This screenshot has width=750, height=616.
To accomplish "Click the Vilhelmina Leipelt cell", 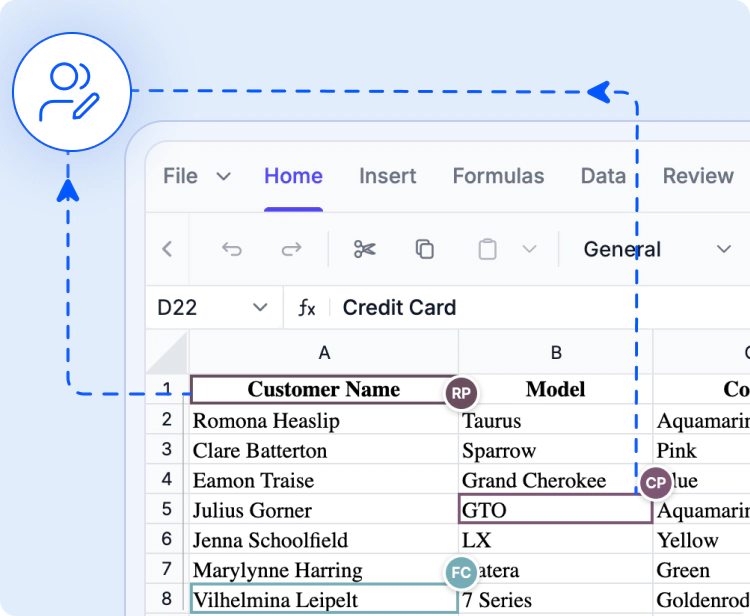I will (x=324, y=599).
